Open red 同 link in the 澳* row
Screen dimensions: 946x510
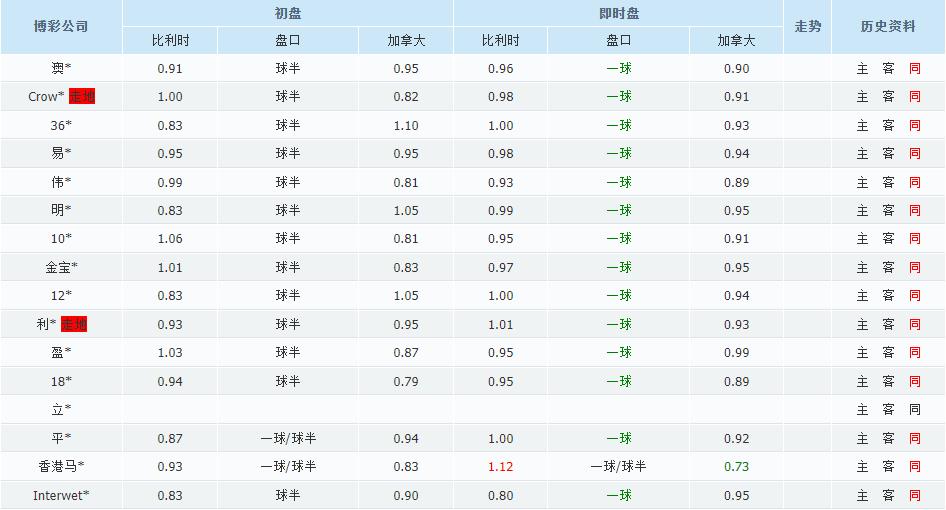[915, 68]
